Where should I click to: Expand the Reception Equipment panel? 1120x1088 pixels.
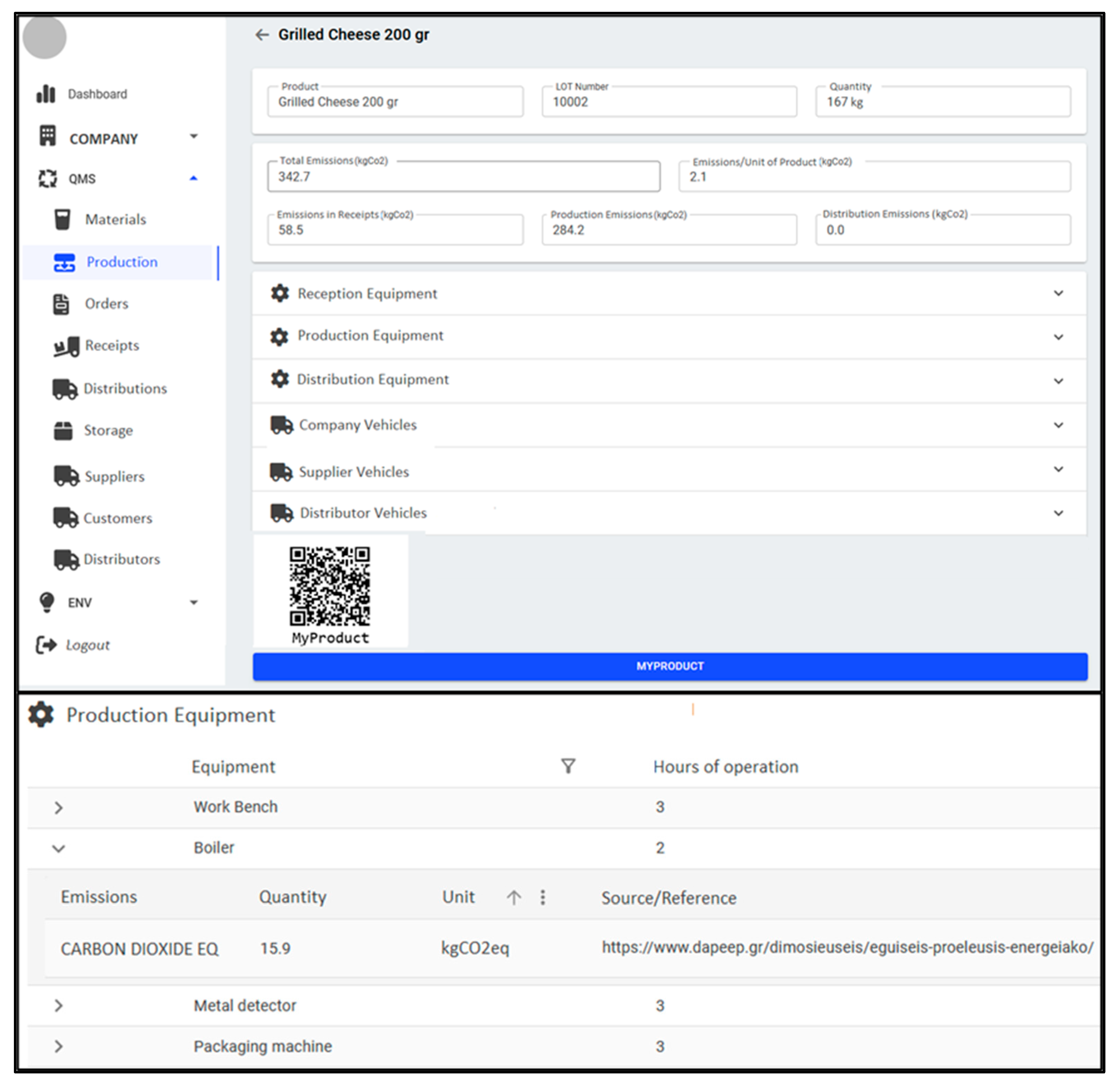click(1059, 293)
